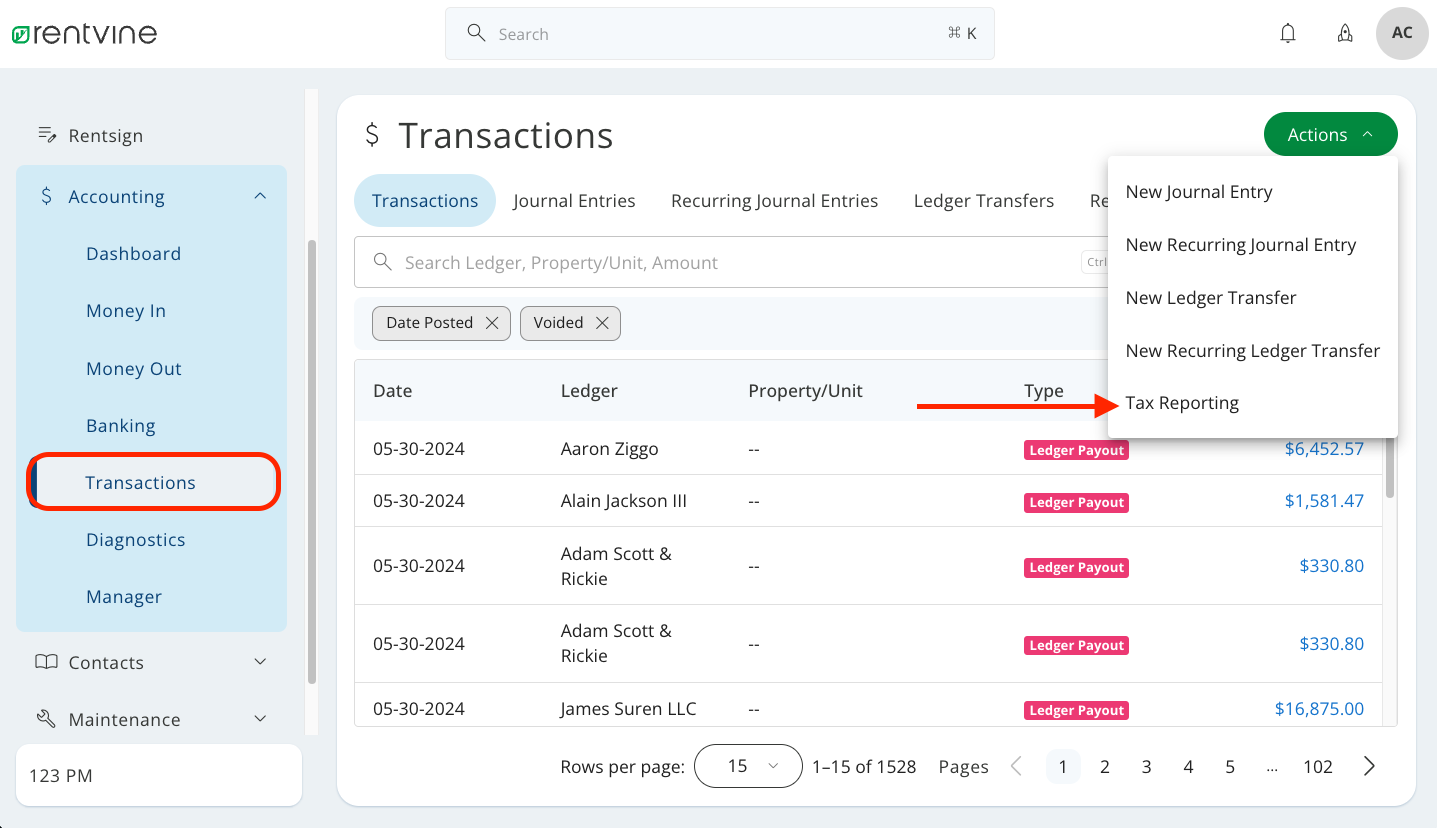The width and height of the screenshot is (1437, 828).
Task: Select the Maintenance wrench icon
Action: tap(46, 718)
